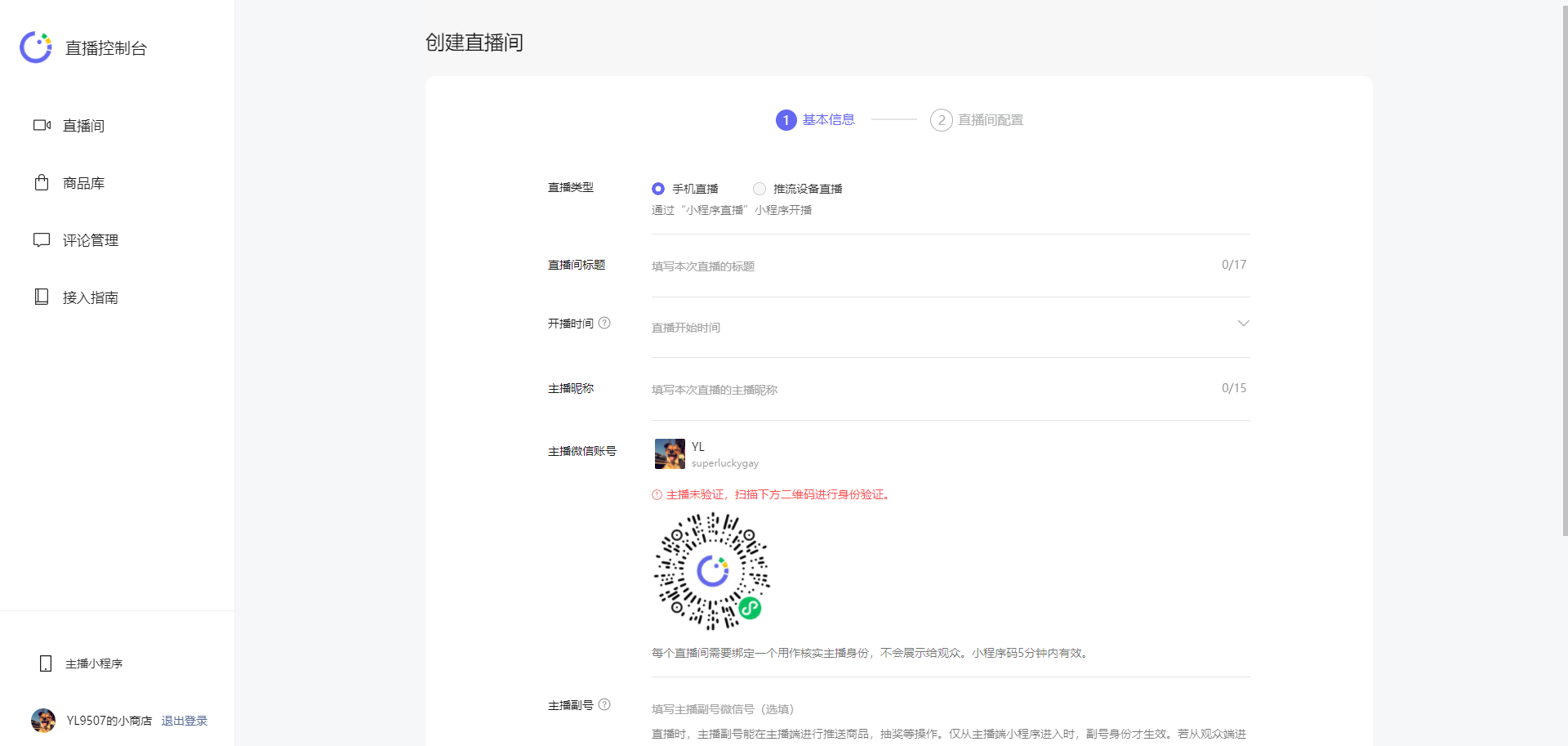Click the anchor verification QR code
Viewport: 1568px width, 746px height.
coord(712,571)
